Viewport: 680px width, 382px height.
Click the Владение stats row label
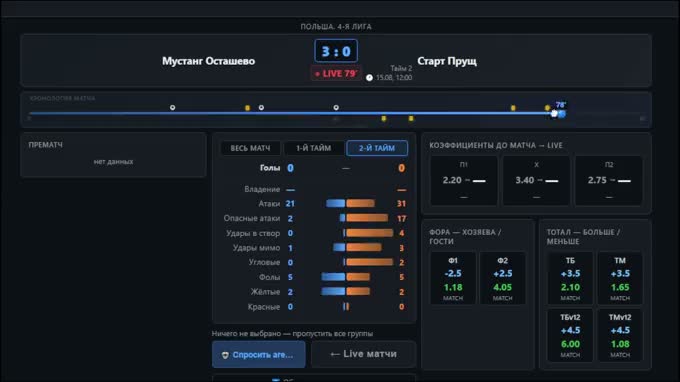click(x=262, y=189)
